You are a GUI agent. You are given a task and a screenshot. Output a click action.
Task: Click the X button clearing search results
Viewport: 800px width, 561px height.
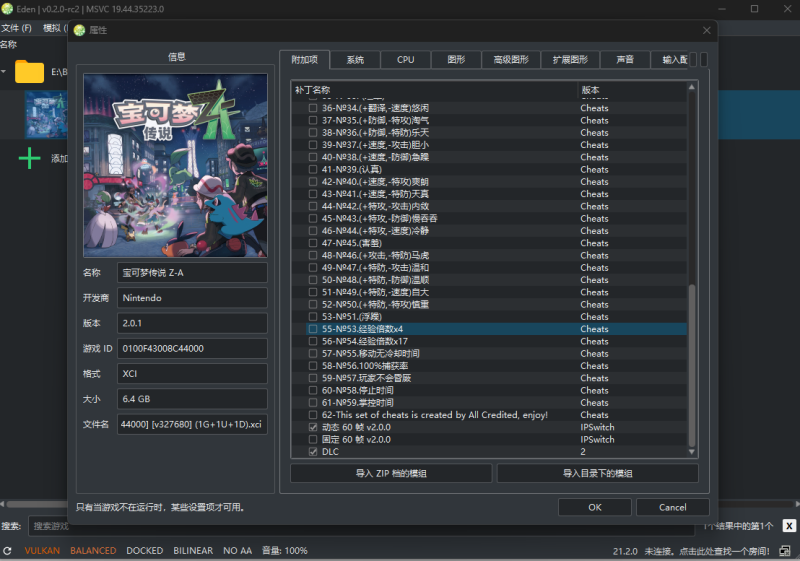pyautogui.click(x=789, y=526)
